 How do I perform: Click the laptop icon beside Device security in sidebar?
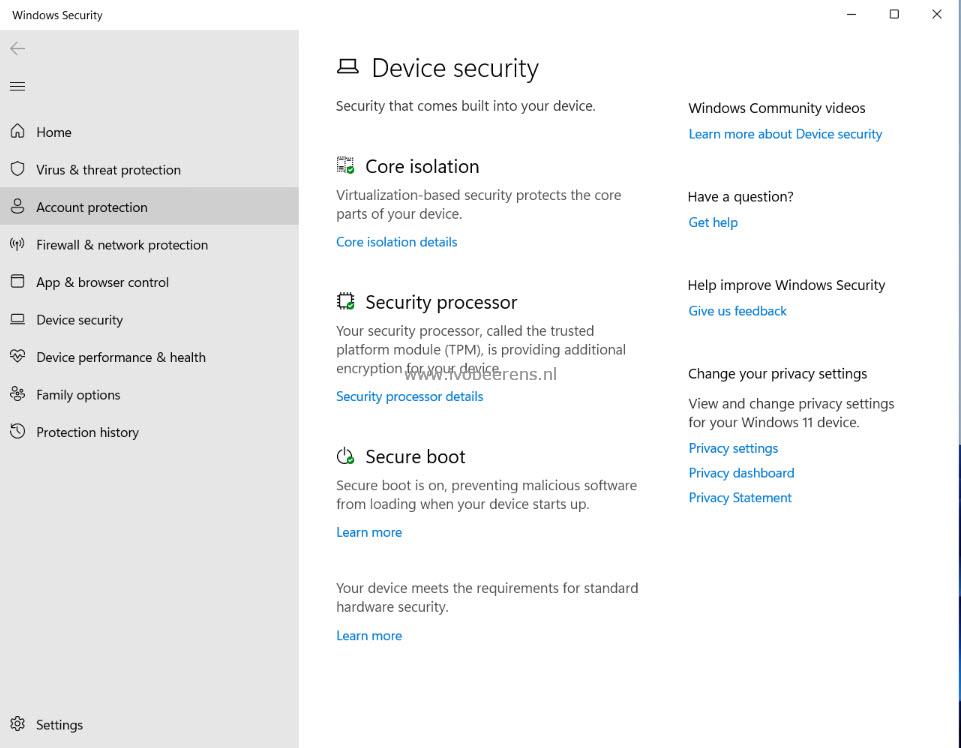point(17,319)
